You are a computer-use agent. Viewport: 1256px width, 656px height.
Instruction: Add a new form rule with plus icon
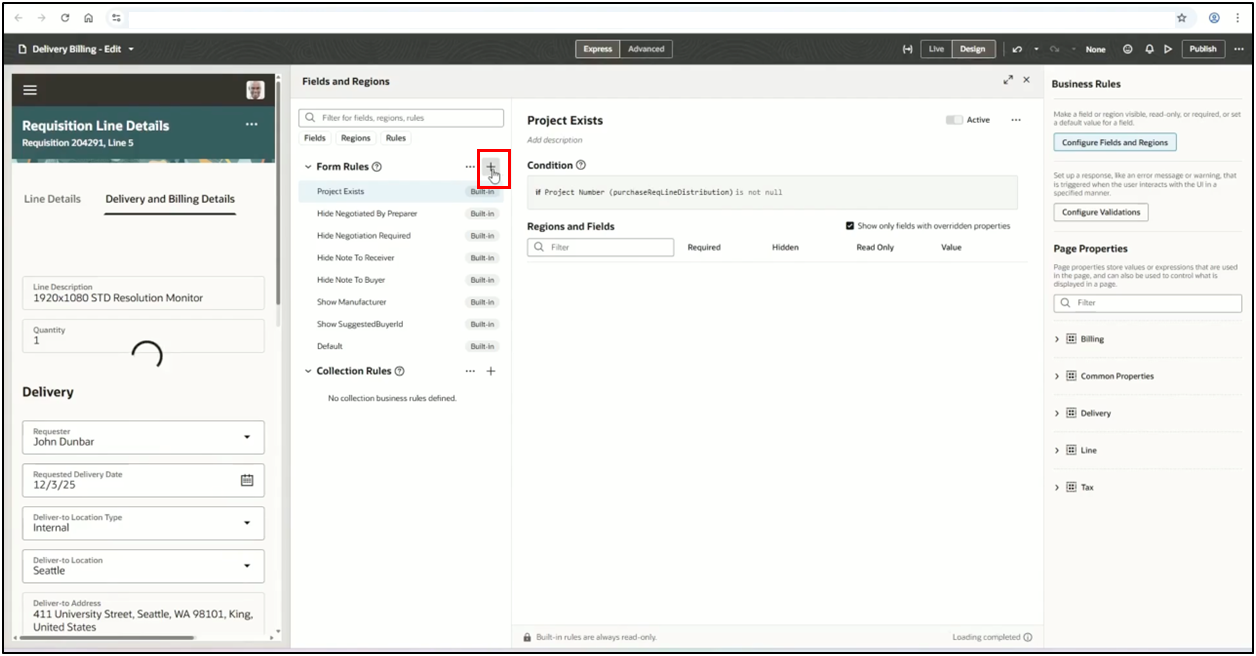pyautogui.click(x=491, y=167)
